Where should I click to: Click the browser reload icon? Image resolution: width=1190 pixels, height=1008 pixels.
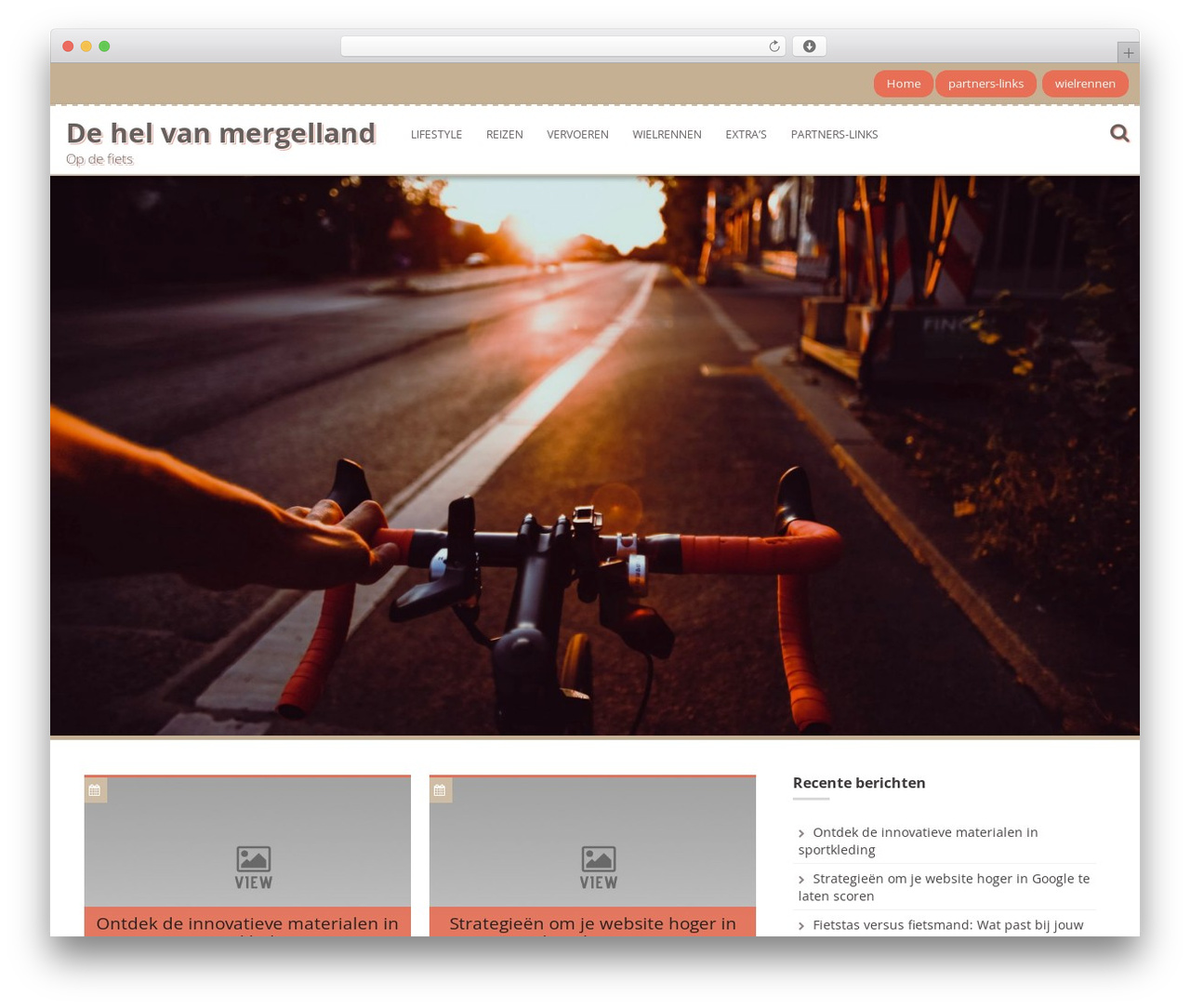coord(773,46)
